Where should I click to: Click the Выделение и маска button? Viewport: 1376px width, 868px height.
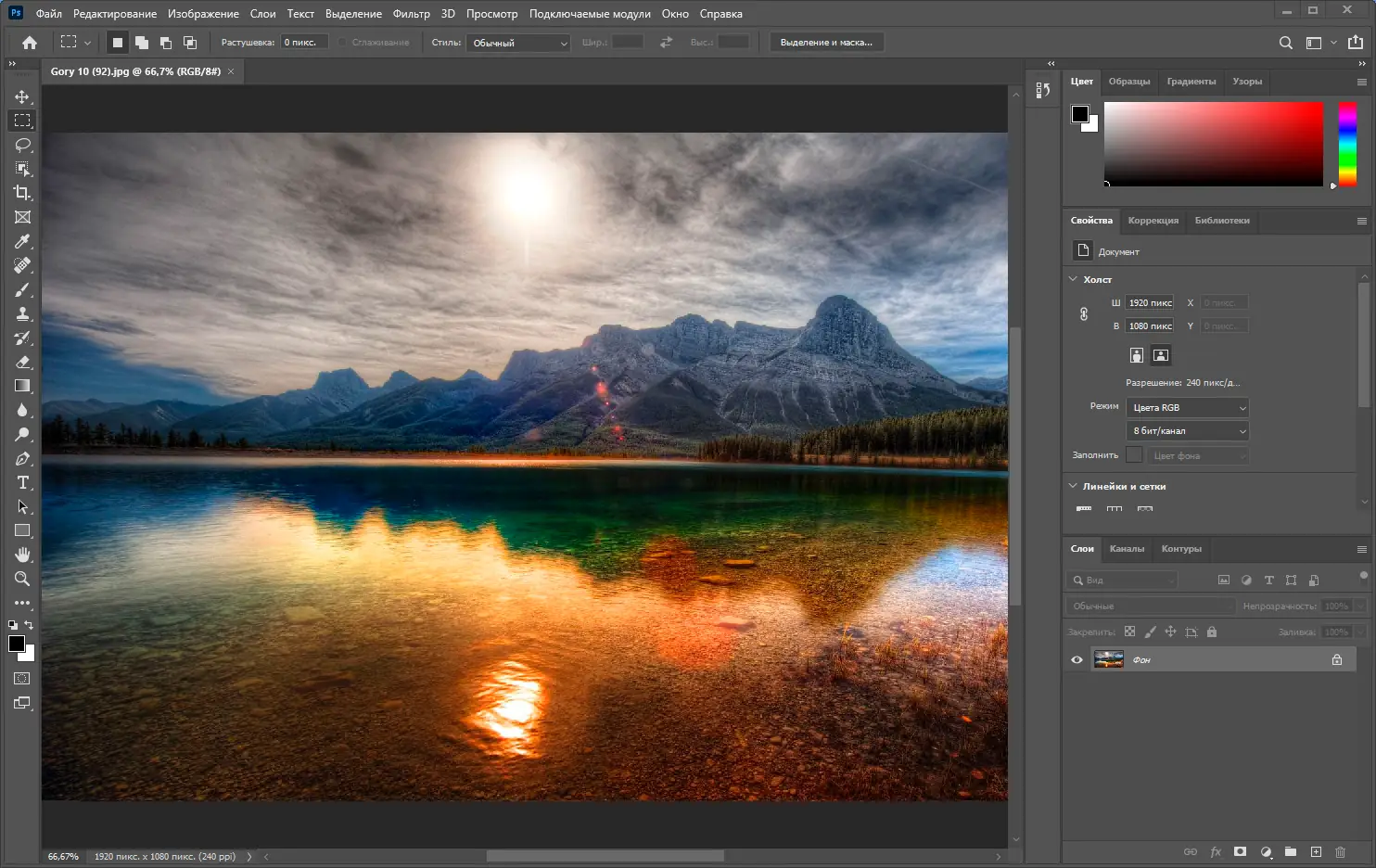(x=826, y=41)
